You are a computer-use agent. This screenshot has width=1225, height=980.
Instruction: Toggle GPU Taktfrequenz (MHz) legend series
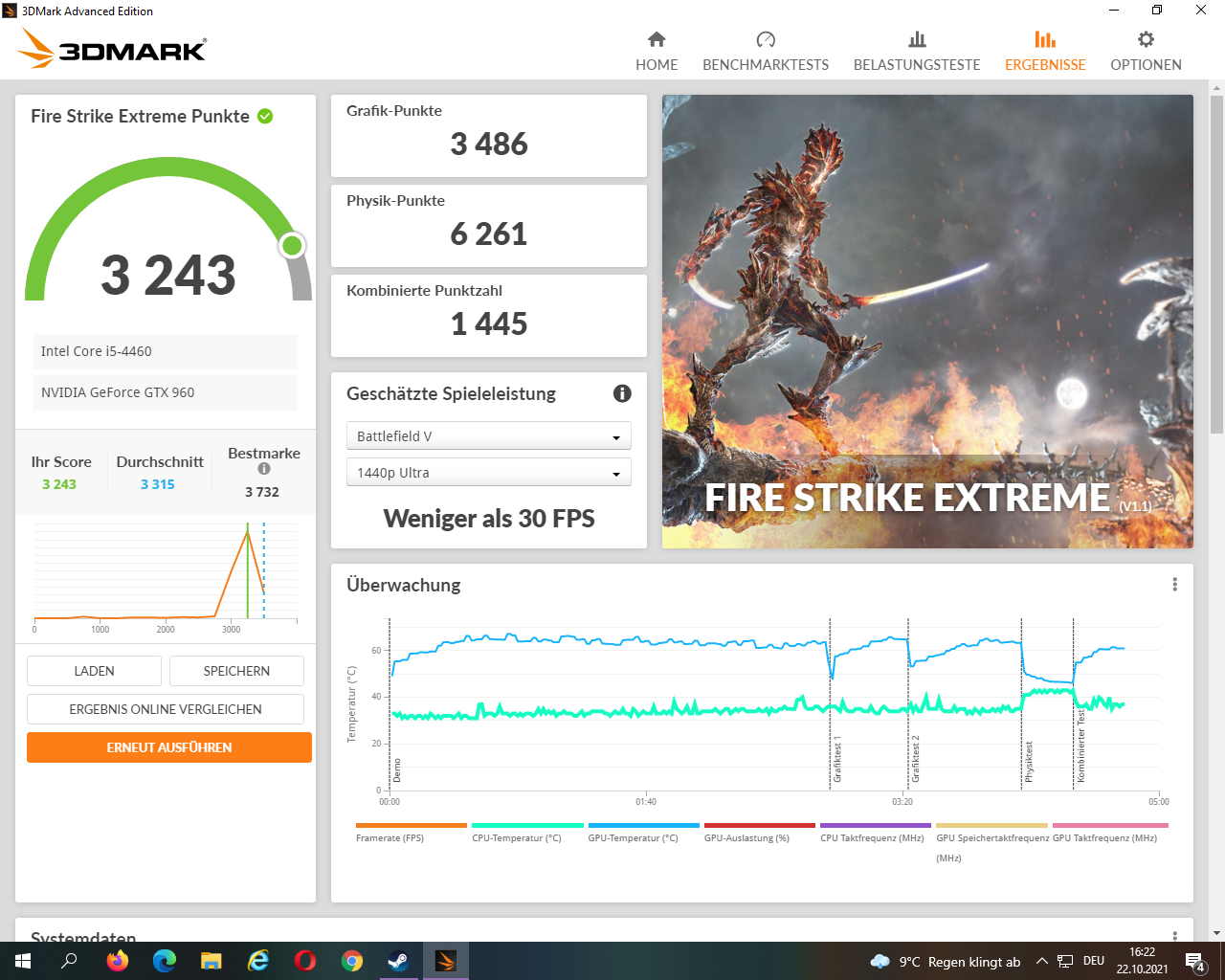(1109, 833)
